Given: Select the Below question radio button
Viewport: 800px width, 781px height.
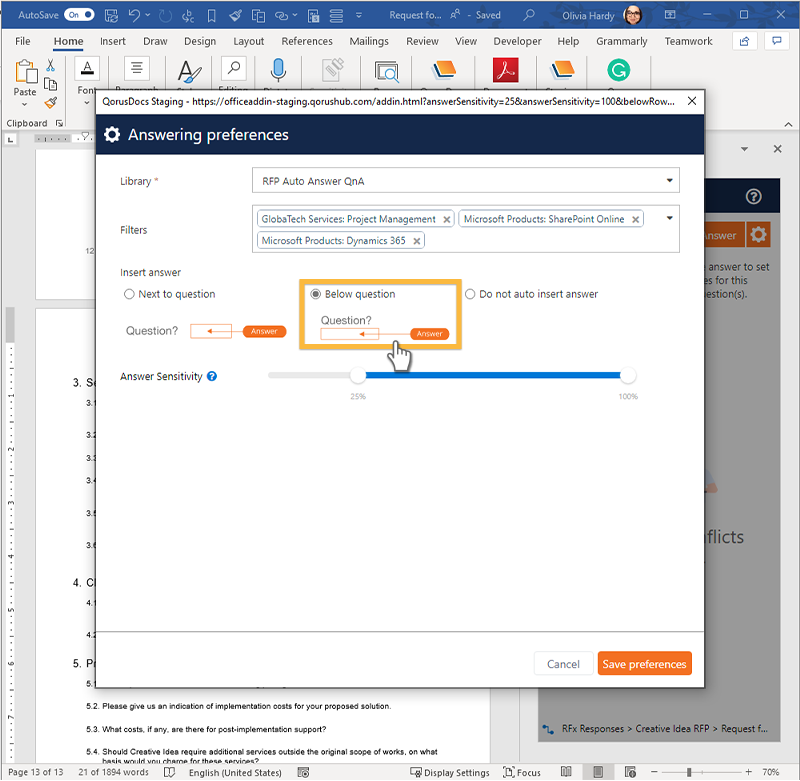Looking at the screenshot, I should 315,294.
